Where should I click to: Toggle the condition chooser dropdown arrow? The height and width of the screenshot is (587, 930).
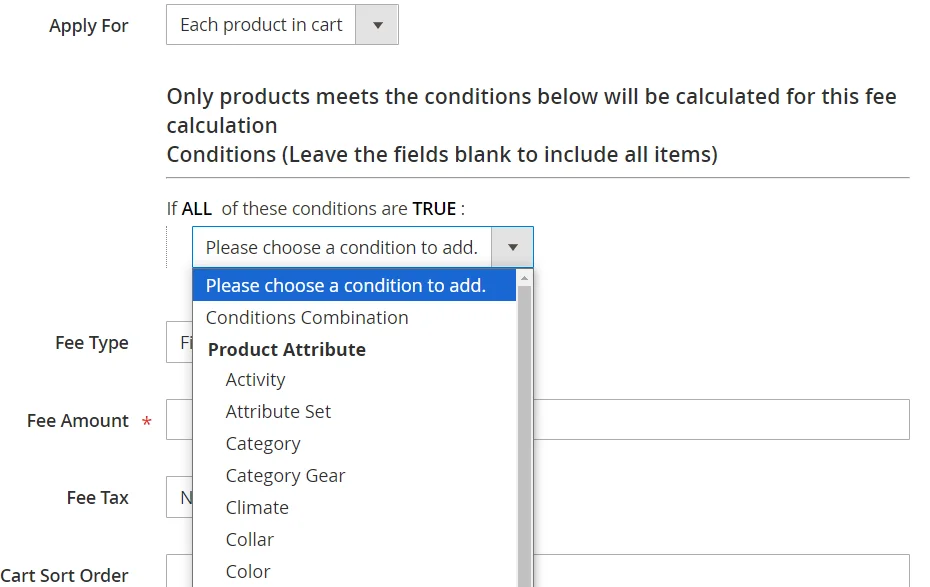click(512, 247)
